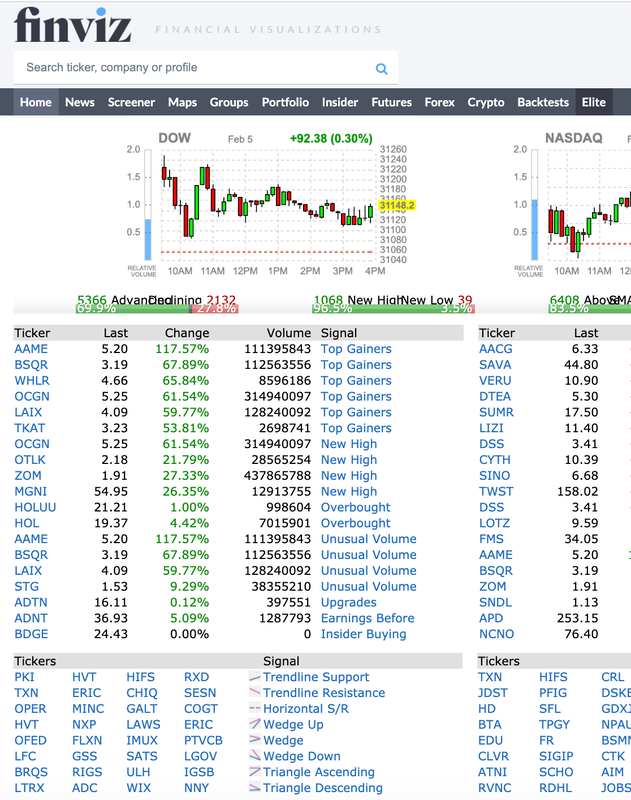Open SIGIP ticker in right pattern list
This screenshot has width=631, height=800.
[x=556, y=756]
